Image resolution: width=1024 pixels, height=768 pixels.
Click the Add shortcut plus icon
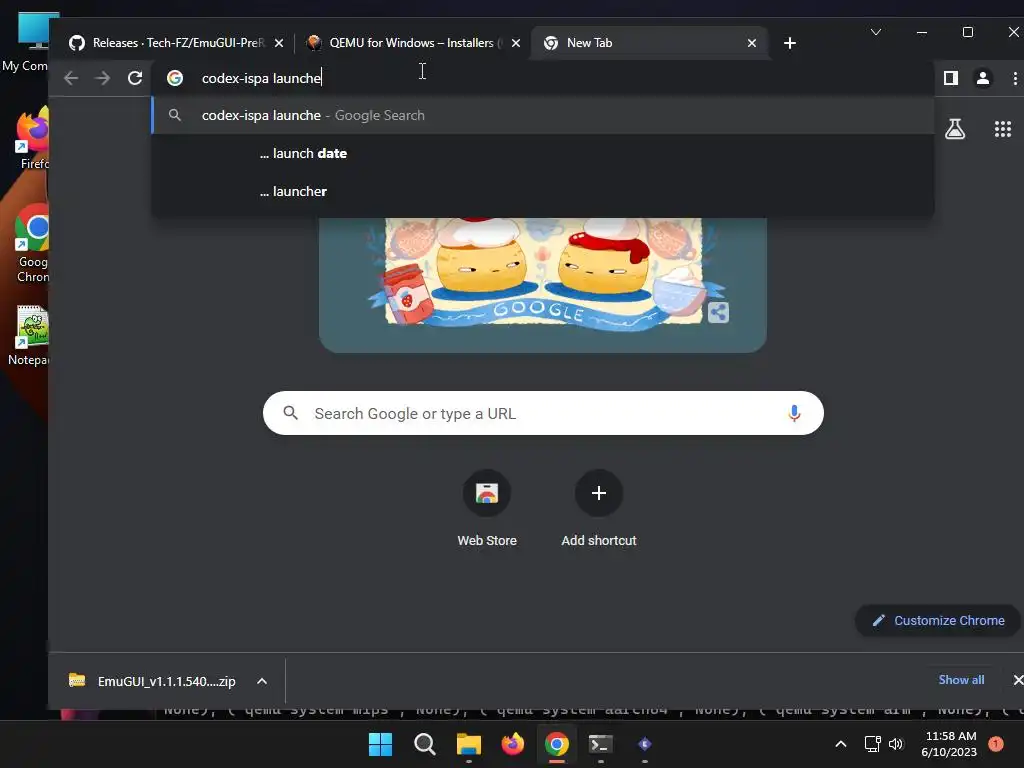click(599, 493)
